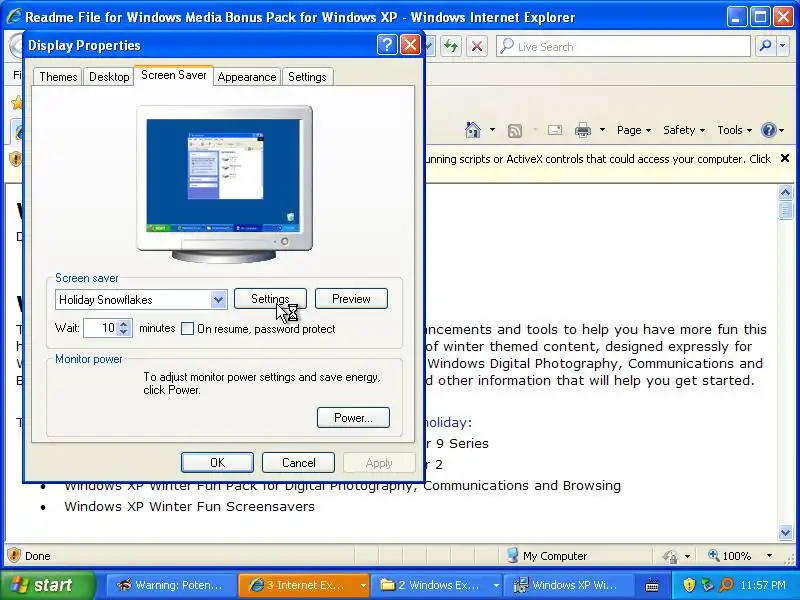Expand the zoom level dropdown arrow
Viewport: 800px width, 600px height.
[769, 556]
